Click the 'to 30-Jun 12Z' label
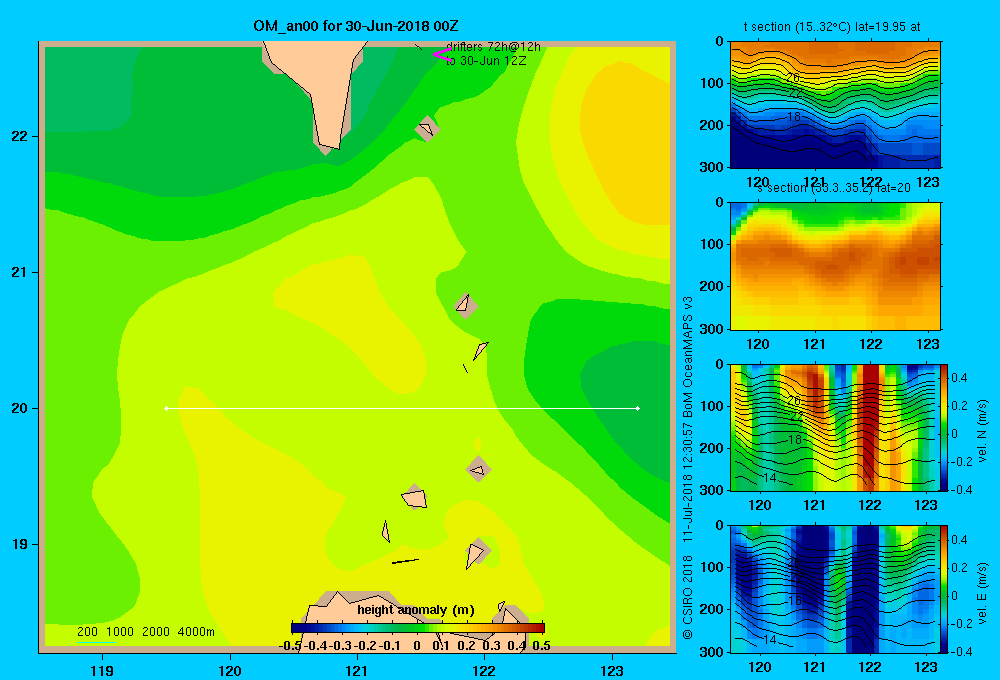The width and height of the screenshot is (1000, 680). 486,61
